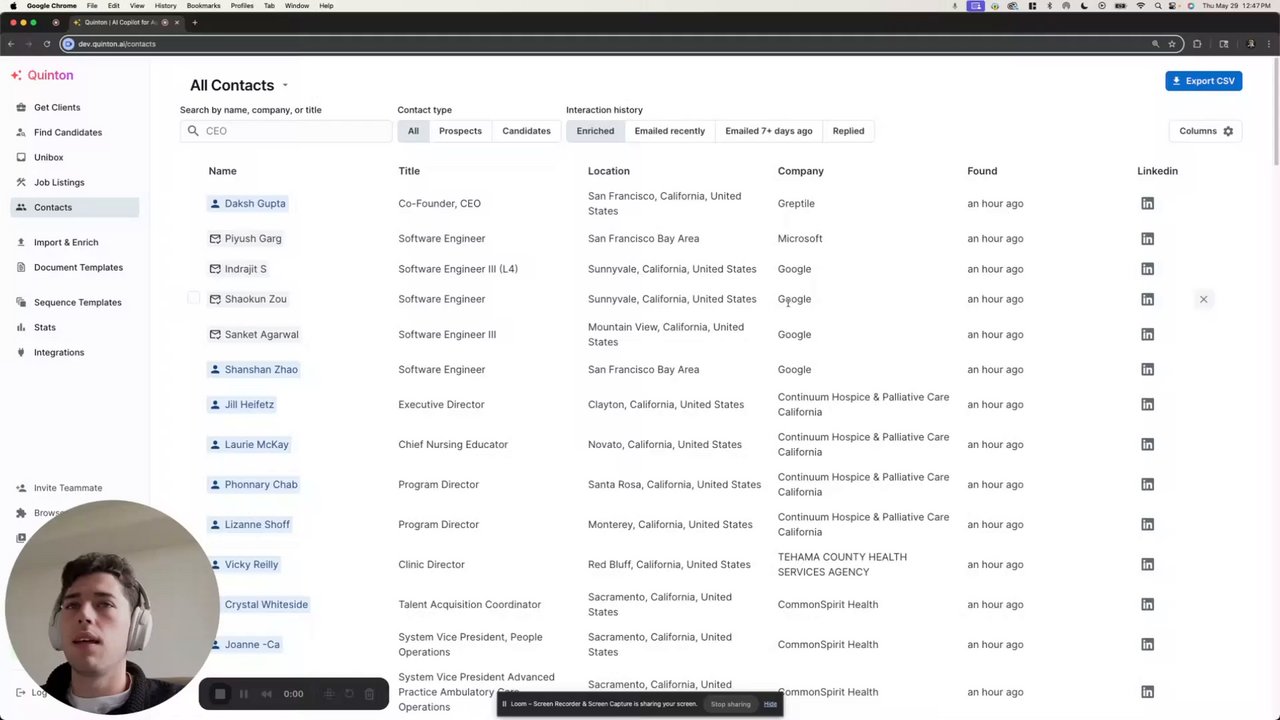Open a new Chrome tab
This screenshot has width=1280, height=720.
(195, 22)
